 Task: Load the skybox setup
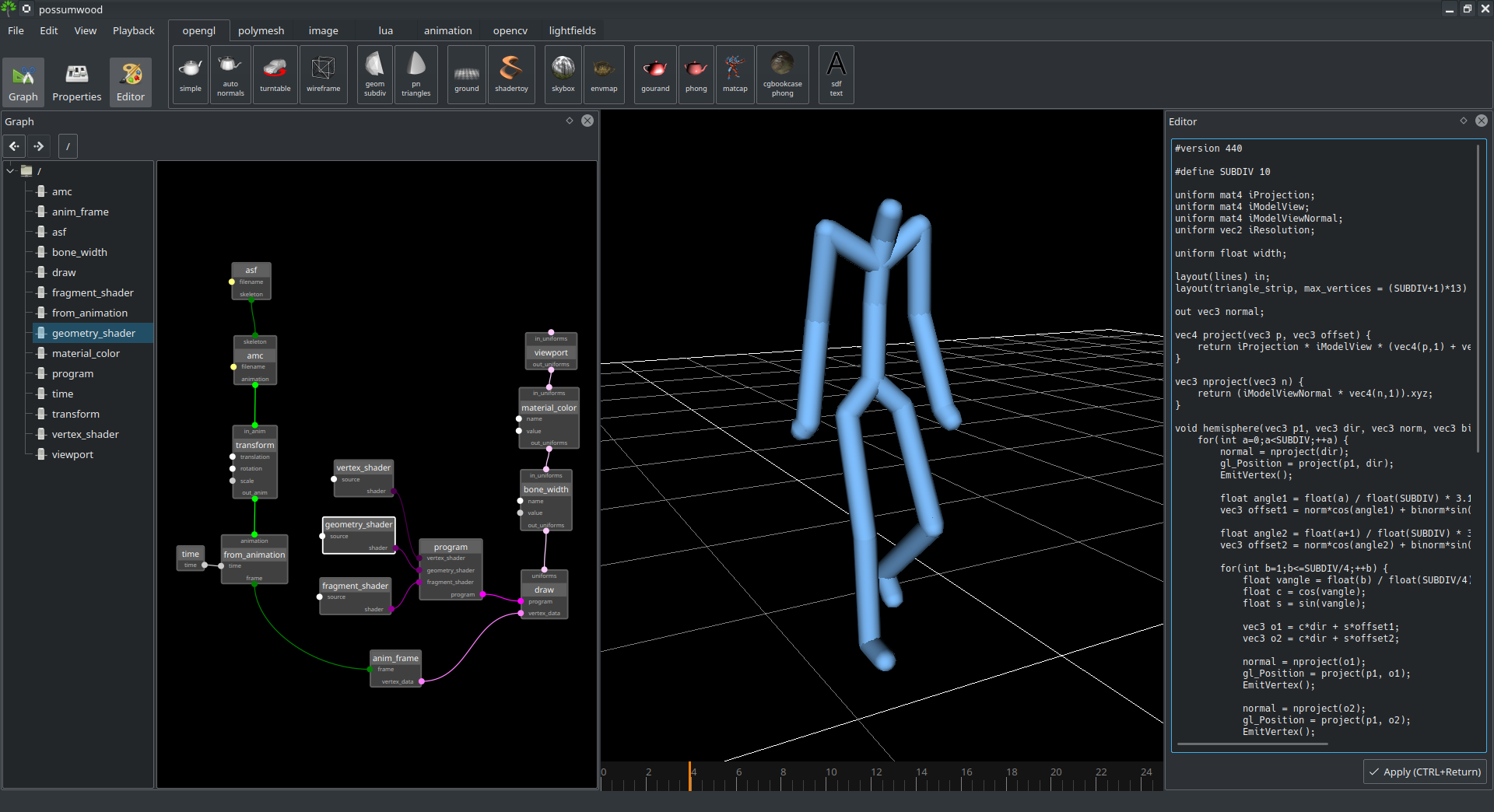coord(563,75)
